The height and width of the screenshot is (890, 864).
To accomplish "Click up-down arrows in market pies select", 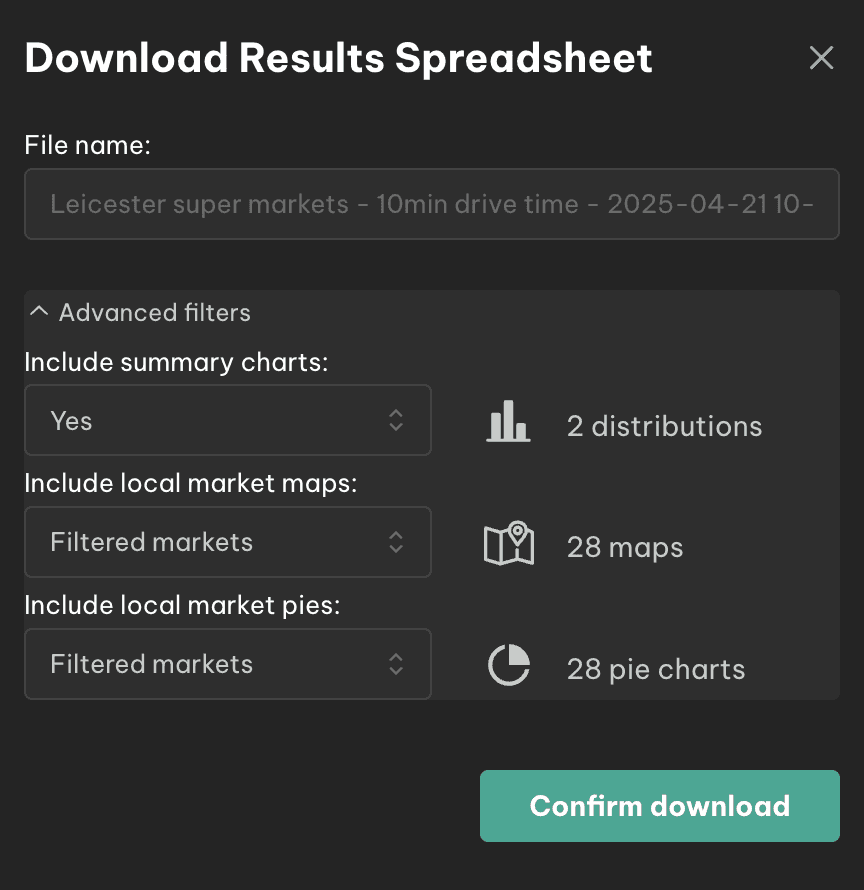I will [x=396, y=664].
